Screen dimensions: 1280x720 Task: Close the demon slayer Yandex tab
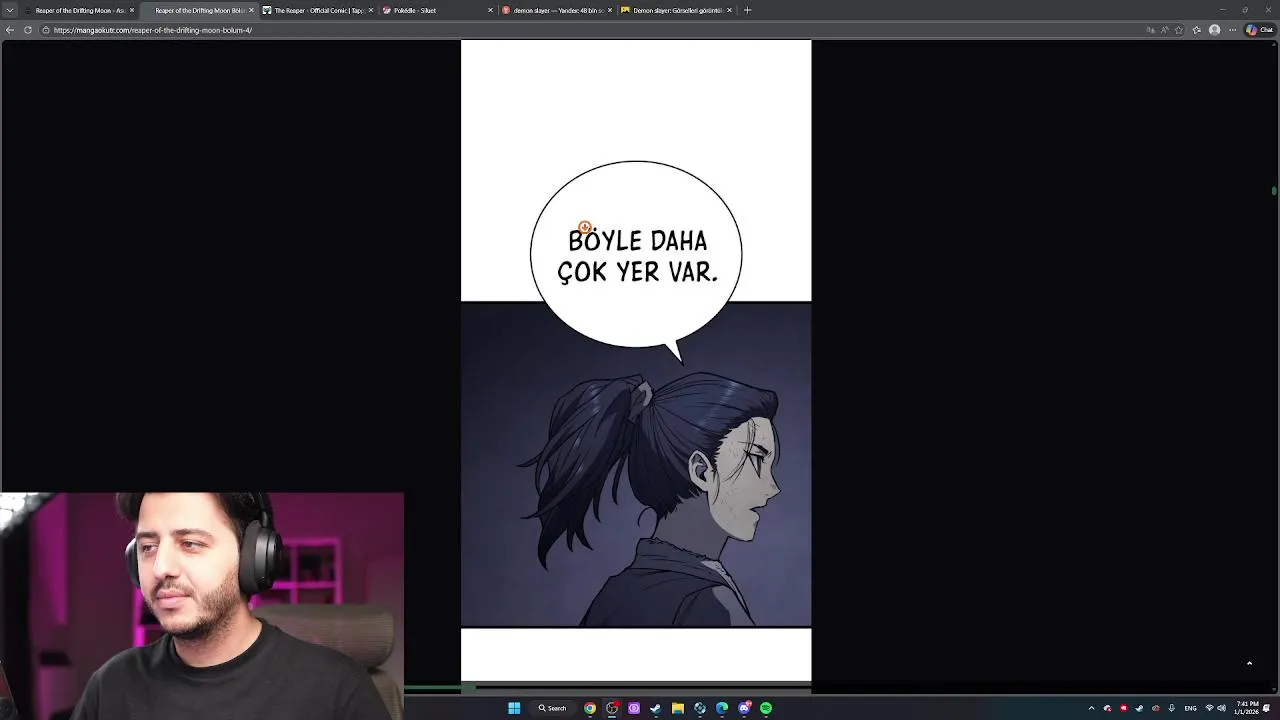click(610, 10)
